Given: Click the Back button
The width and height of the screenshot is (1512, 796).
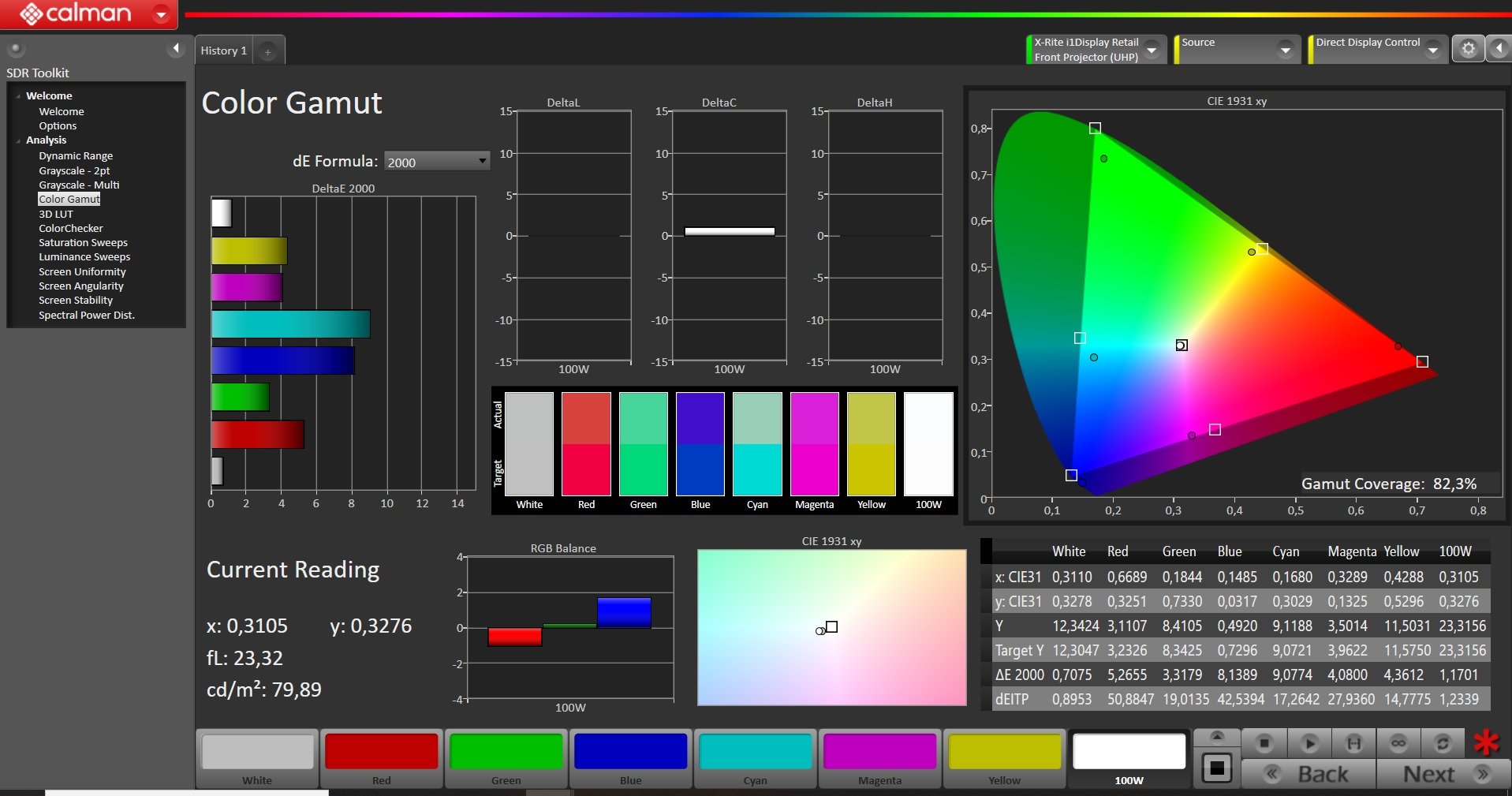Looking at the screenshot, I should 1309,775.
